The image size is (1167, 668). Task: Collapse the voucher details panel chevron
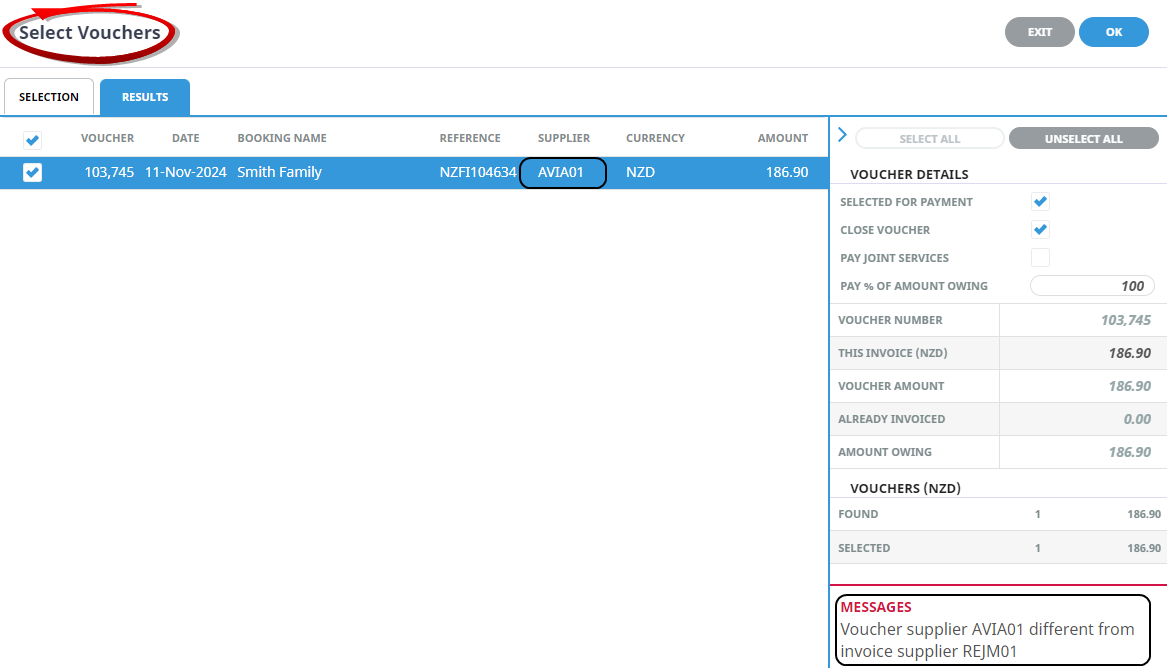842,135
